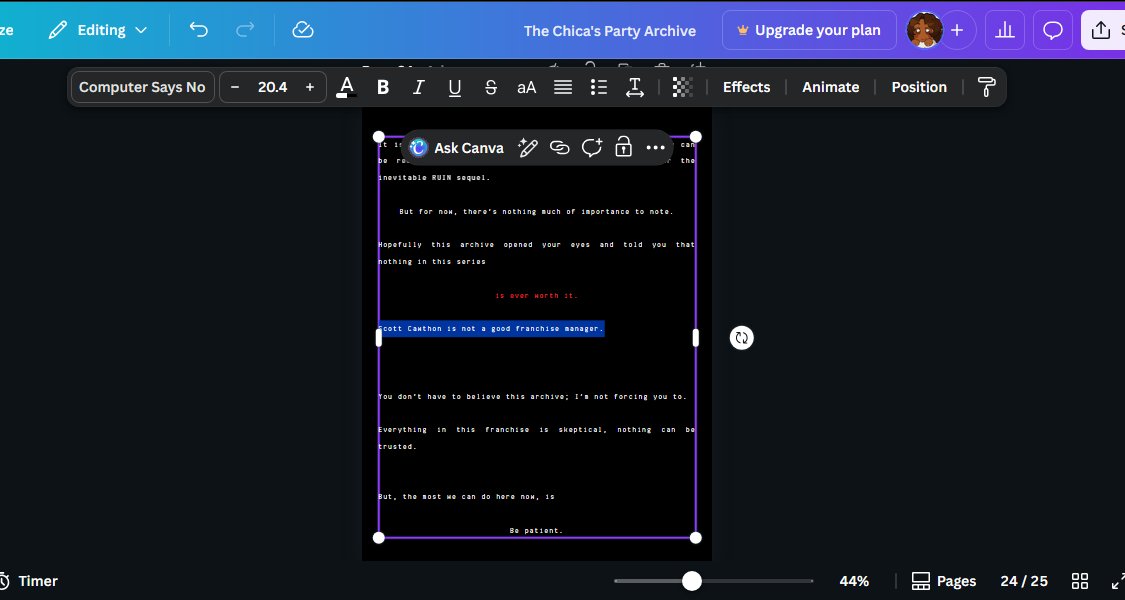Viewport: 1125px width, 600px height.
Task: Click the line 'inevitable RUIN sequel.'
Action: pos(434,177)
